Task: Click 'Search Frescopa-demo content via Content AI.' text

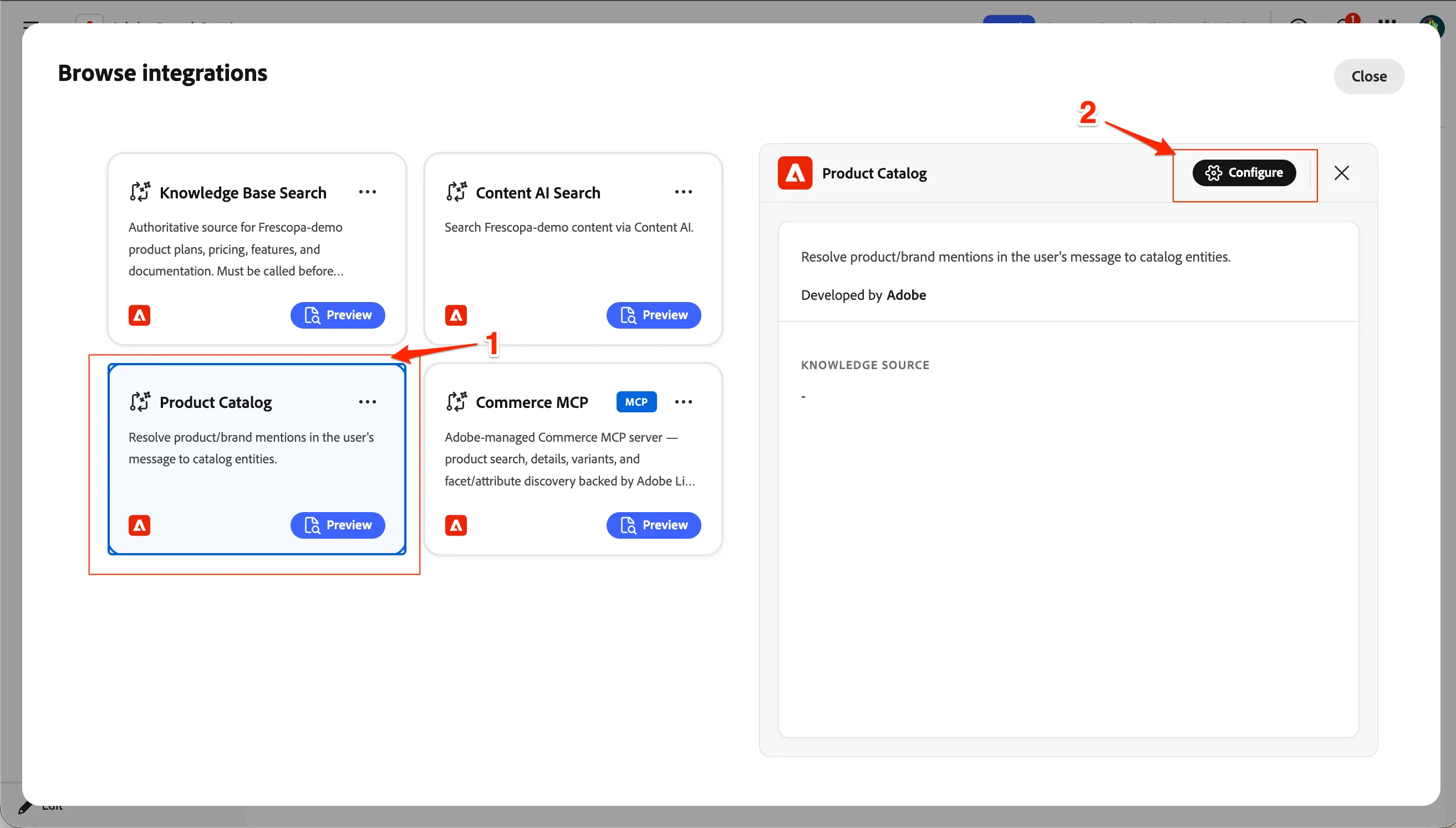Action: pyautogui.click(x=569, y=227)
